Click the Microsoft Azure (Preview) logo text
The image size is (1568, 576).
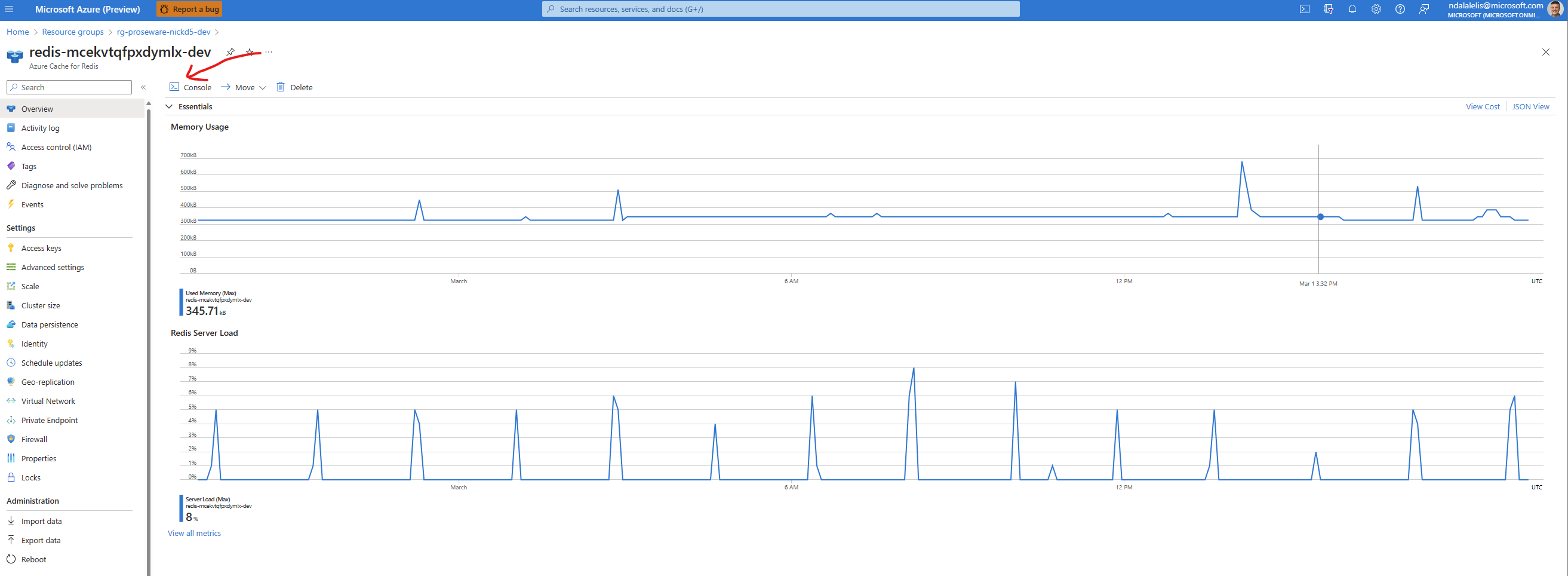pyautogui.click(x=88, y=9)
